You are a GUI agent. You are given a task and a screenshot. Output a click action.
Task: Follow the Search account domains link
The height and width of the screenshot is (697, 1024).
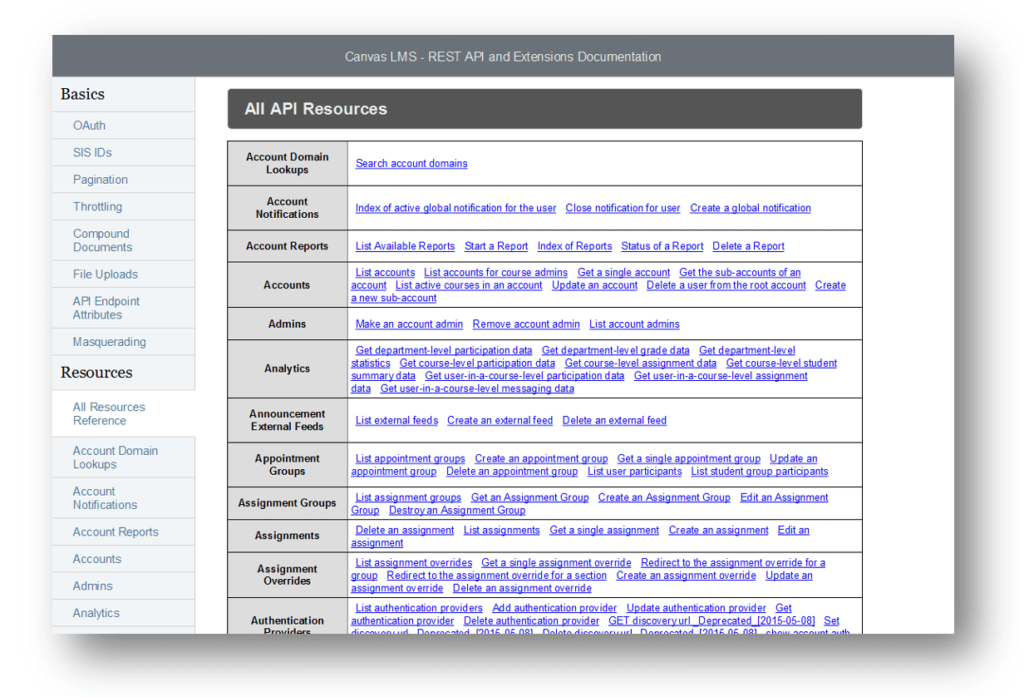point(411,163)
